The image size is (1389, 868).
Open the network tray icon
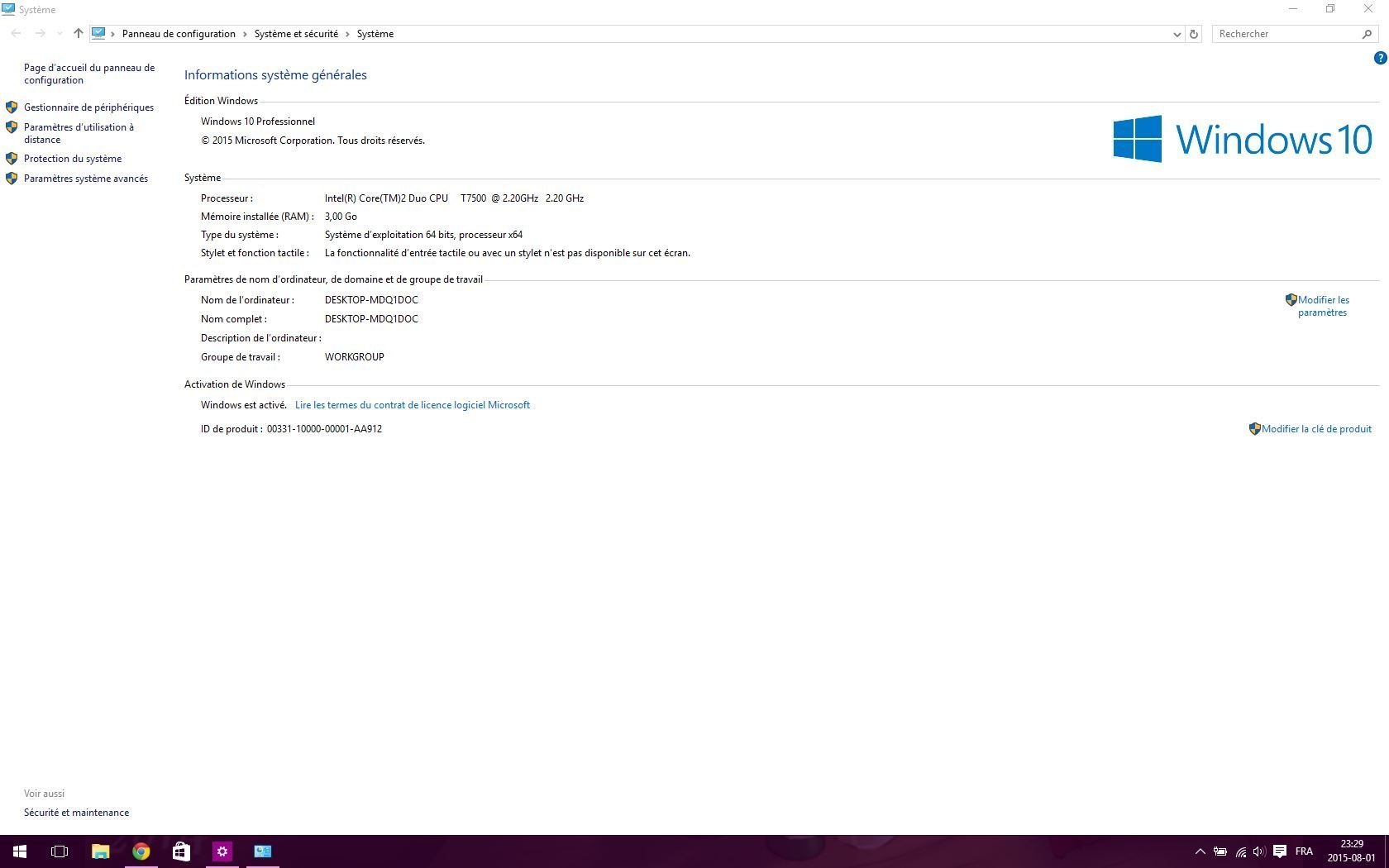[1241, 851]
